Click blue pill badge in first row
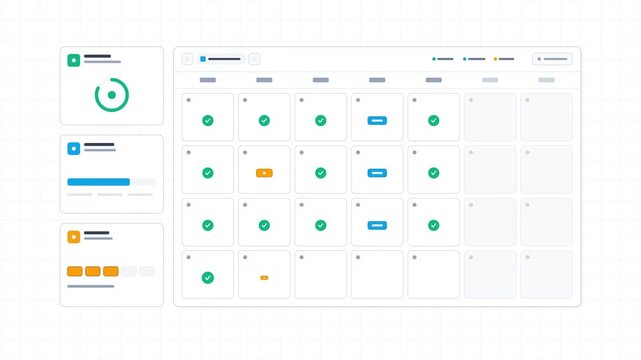 [377, 121]
